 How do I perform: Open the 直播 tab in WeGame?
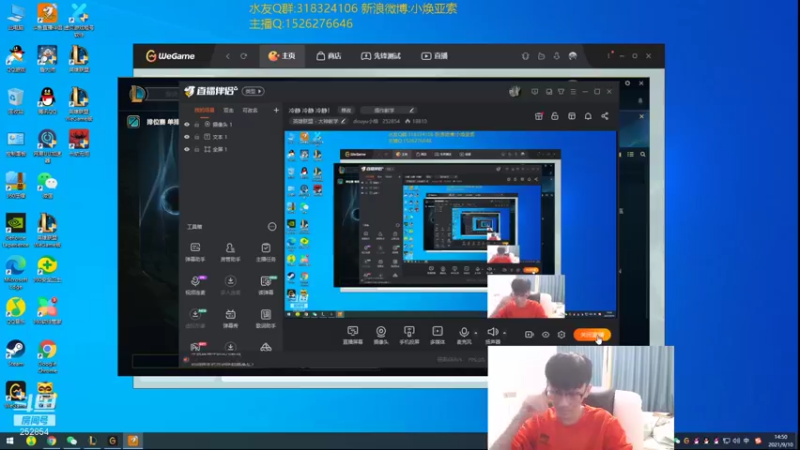click(x=434, y=56)
